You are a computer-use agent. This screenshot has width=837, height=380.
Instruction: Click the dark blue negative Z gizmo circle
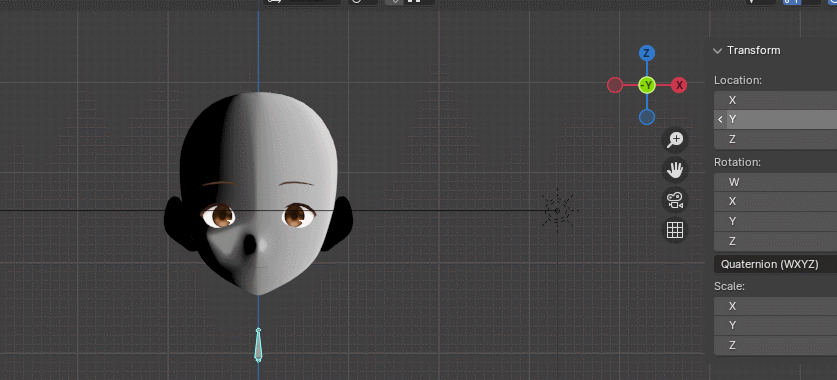click(x=646, y=117)
